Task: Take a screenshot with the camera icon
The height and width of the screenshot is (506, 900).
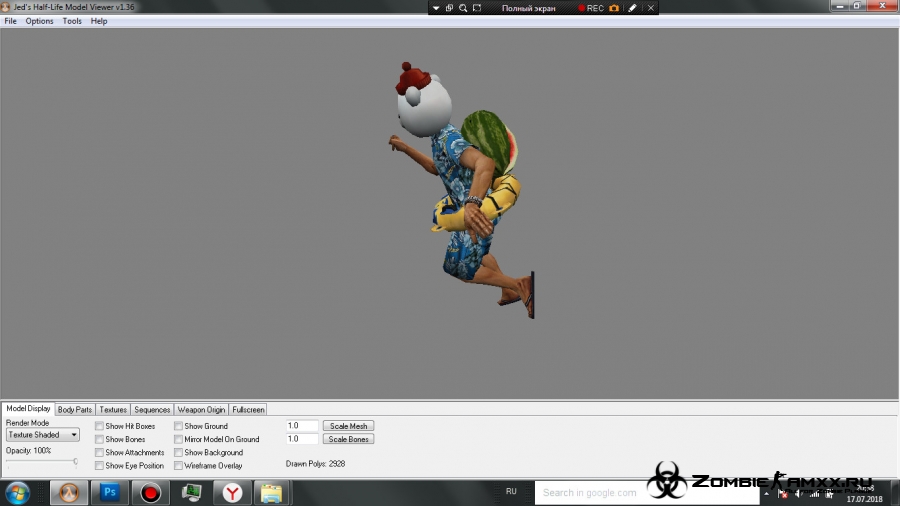Action: [614, 8]
